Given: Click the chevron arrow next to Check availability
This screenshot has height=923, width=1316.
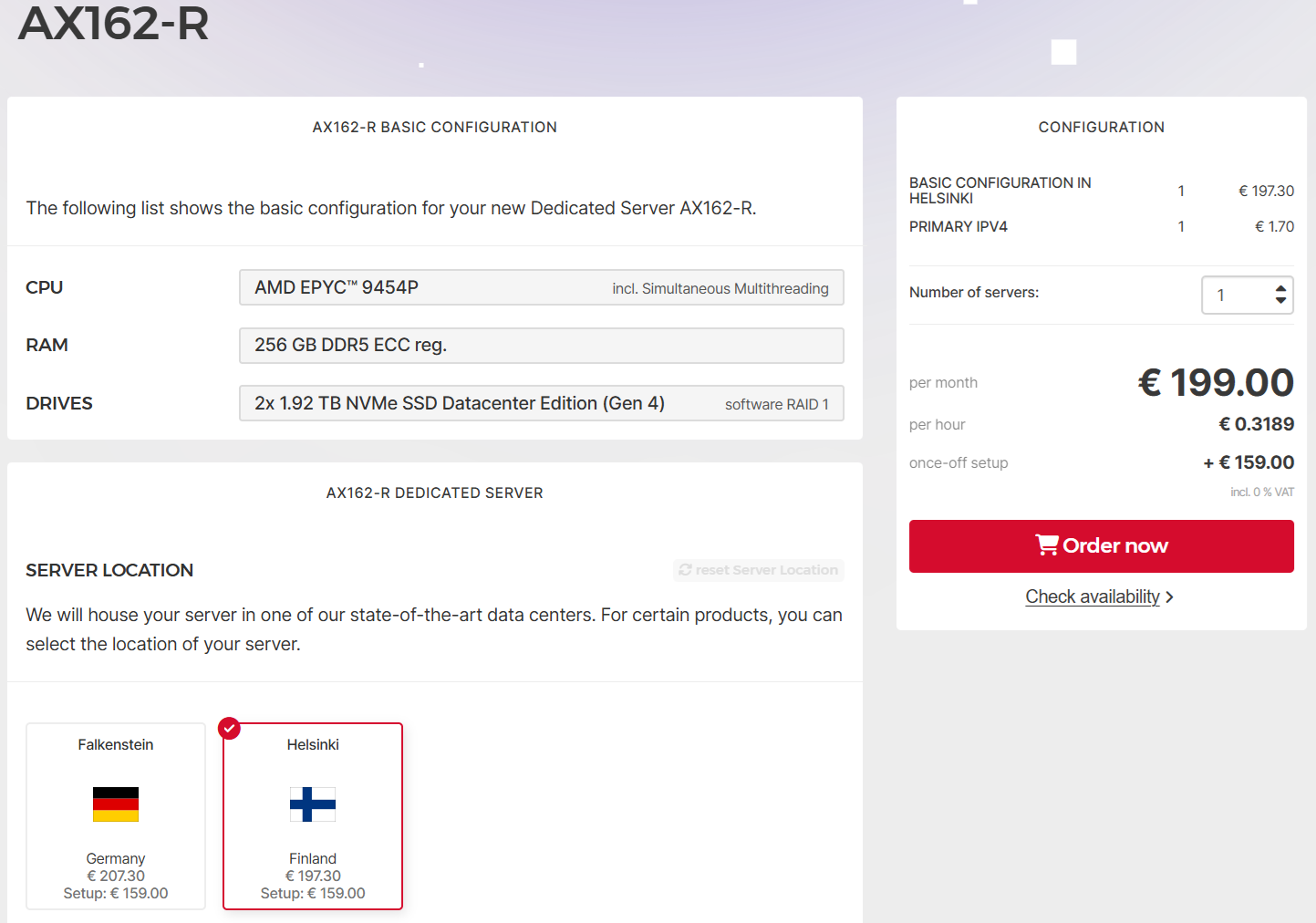Looking at the screenshot, I should click(x=1169, y=596).
